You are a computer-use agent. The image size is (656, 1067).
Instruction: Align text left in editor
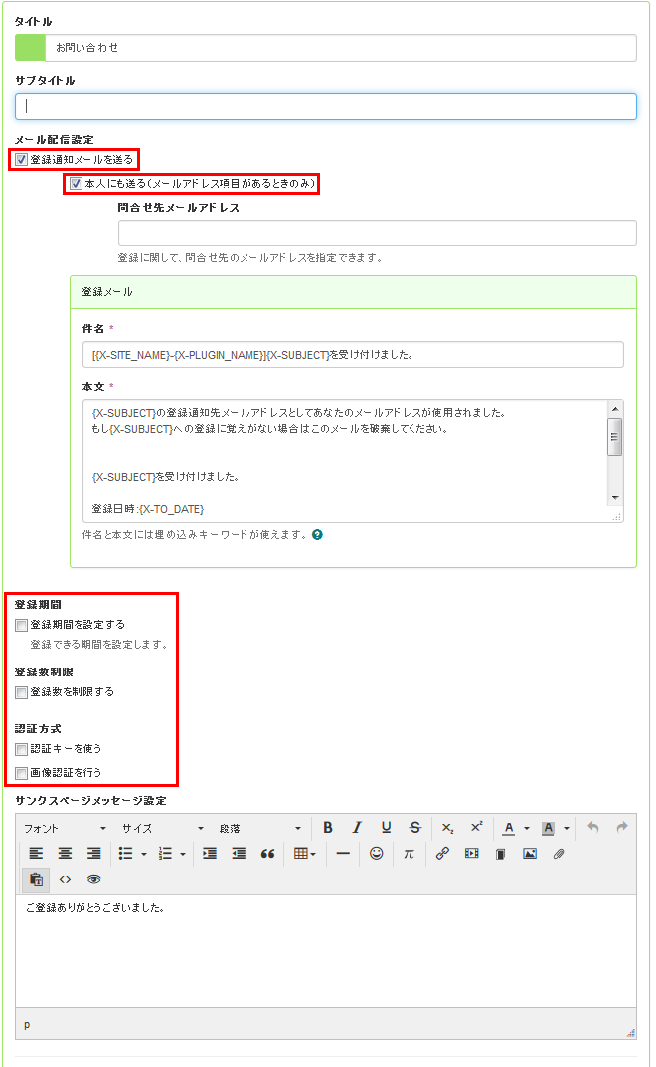click(x=36, y=853)
